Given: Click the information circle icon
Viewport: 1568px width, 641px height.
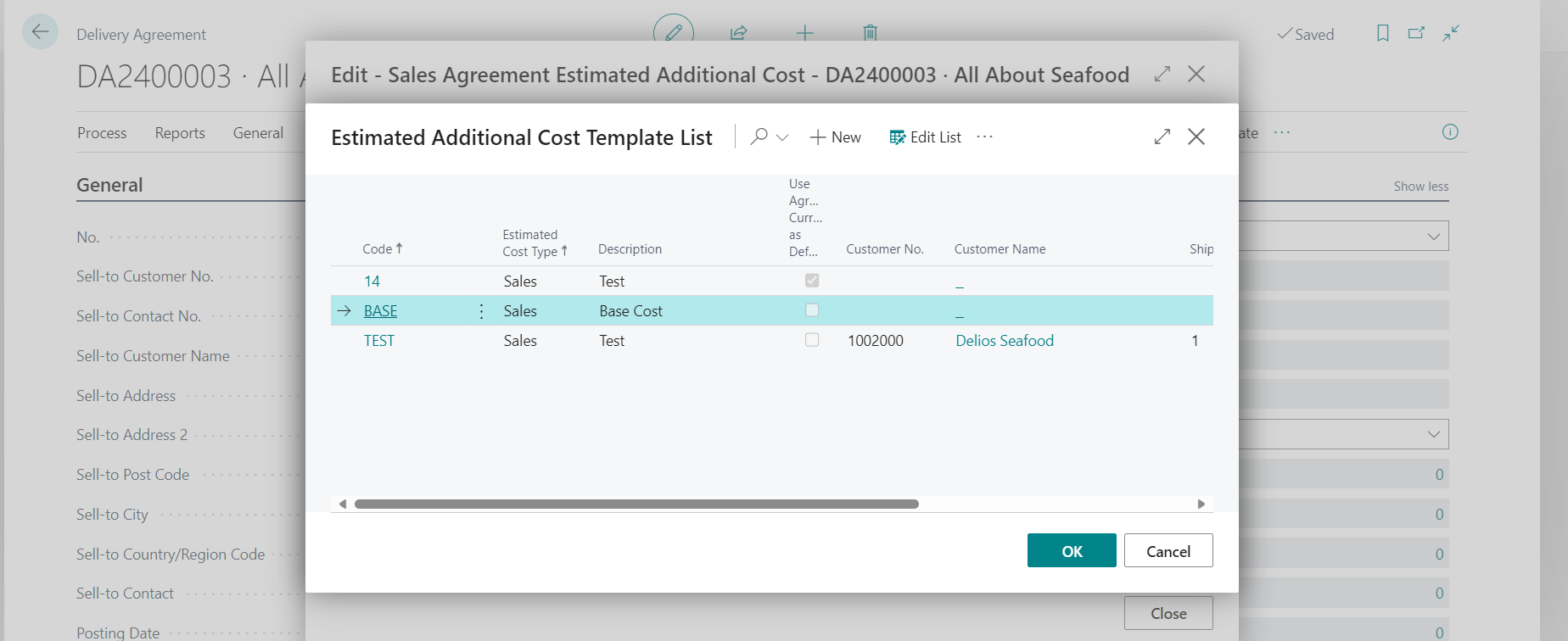Looking at the screenshot, I should (1450, 132).
